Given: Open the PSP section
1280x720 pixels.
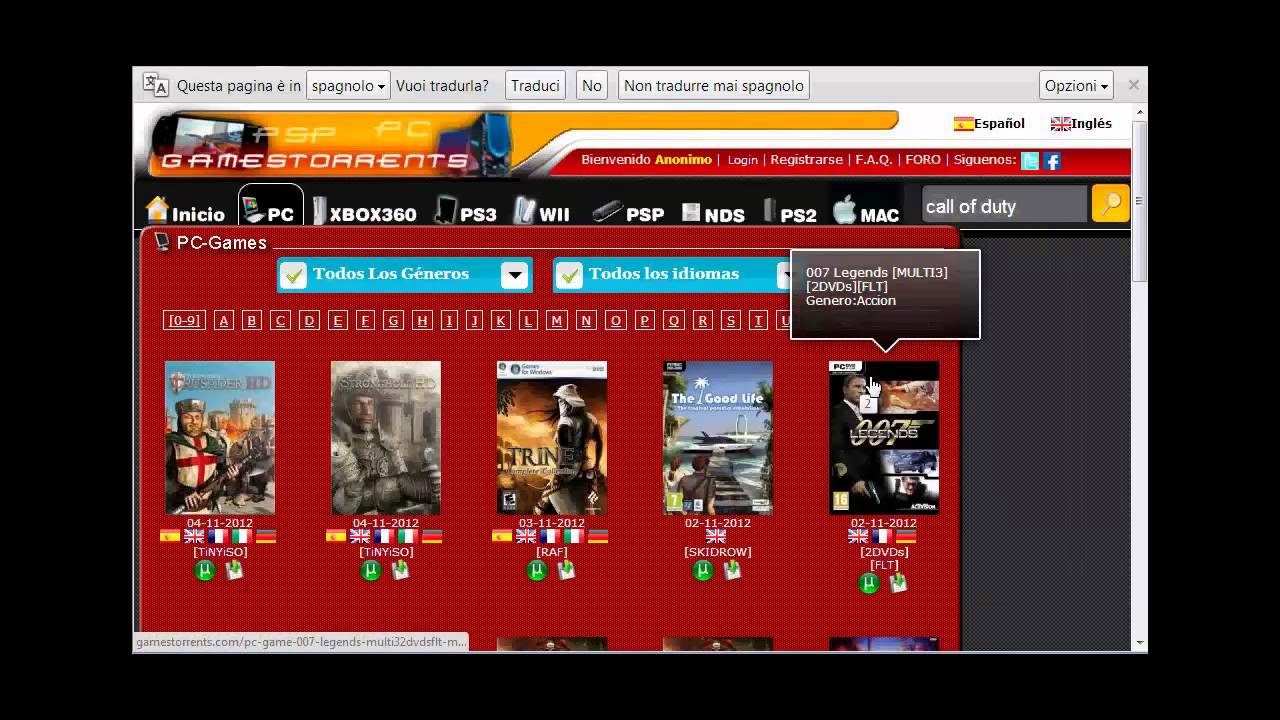Looking at the screenshot, I should point(628,212).
